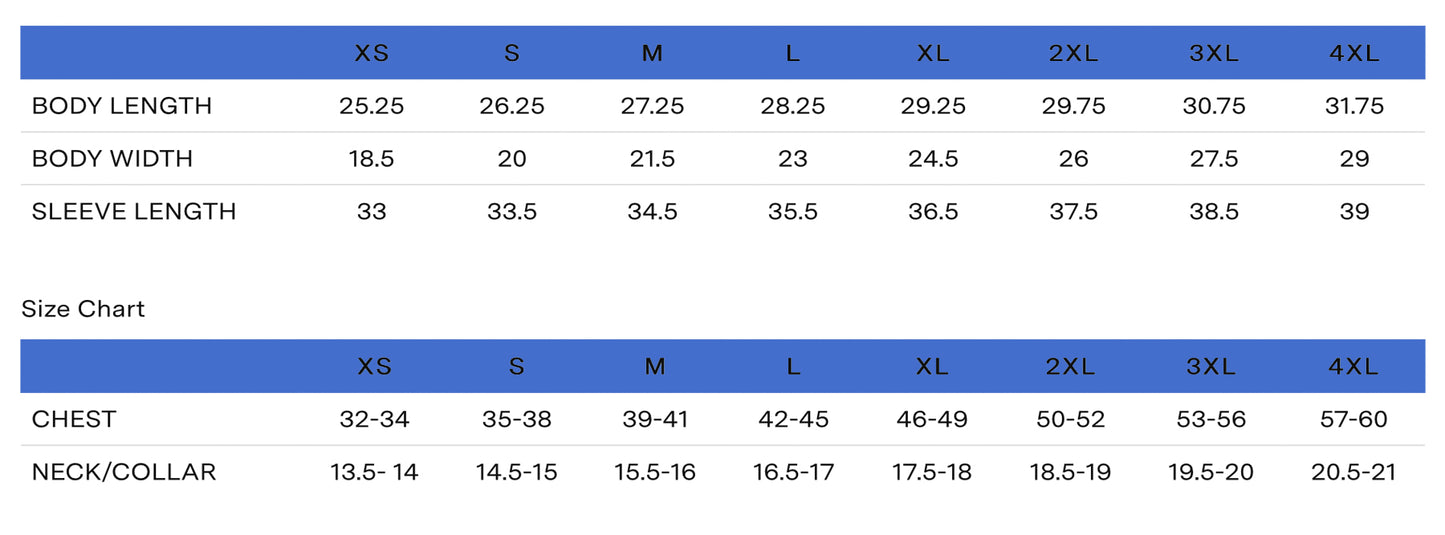This screenshot has width=1445, height=535.
Task: Select the 50-52 chest range cell
Action: click(1071, 419)
